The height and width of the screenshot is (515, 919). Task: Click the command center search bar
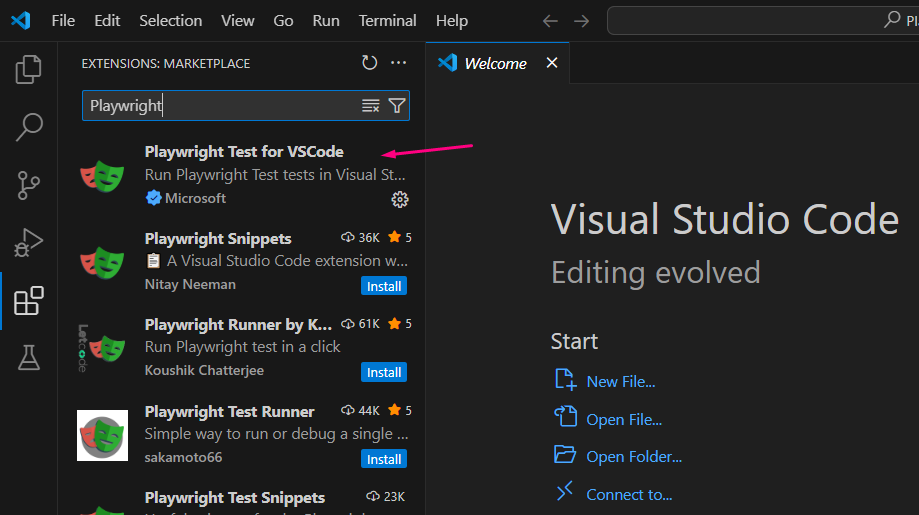coord(763,21)
